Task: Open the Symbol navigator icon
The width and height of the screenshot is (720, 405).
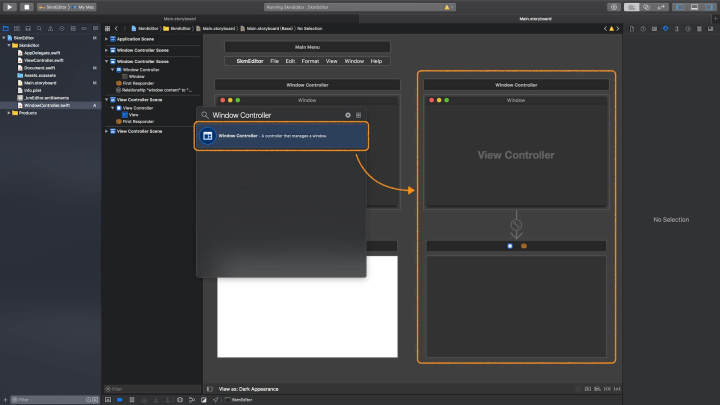Action: [x=28, y=28]
